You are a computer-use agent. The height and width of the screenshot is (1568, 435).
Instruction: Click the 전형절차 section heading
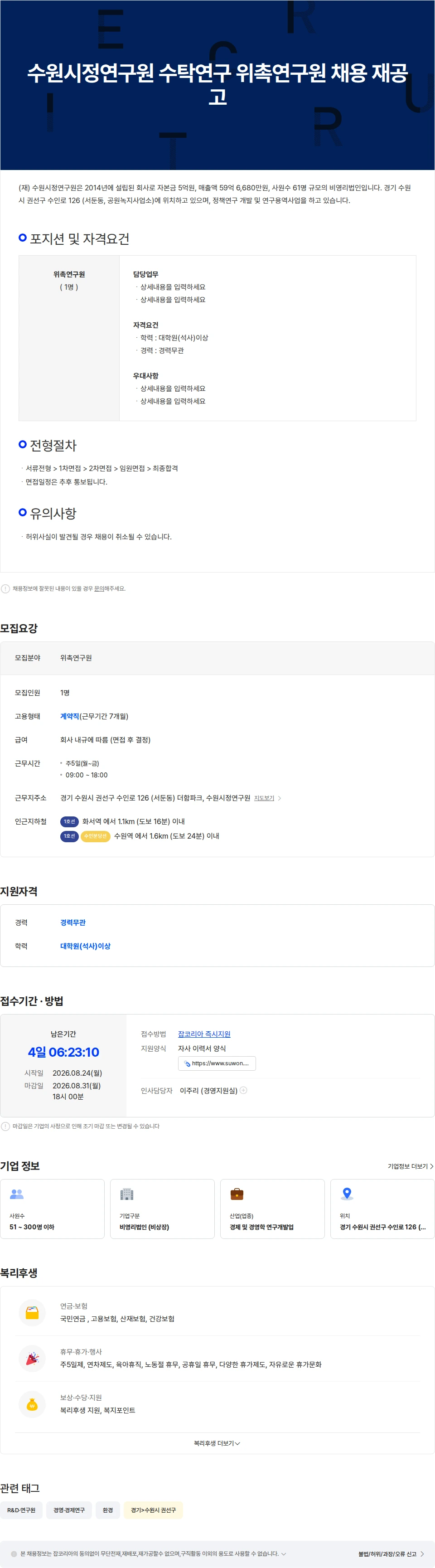pyautogui.click(x=53, y=446)
